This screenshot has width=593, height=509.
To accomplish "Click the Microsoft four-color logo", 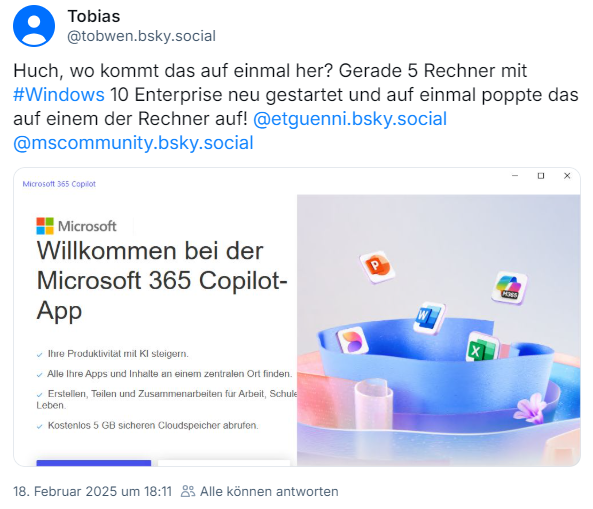I will 45,226.
